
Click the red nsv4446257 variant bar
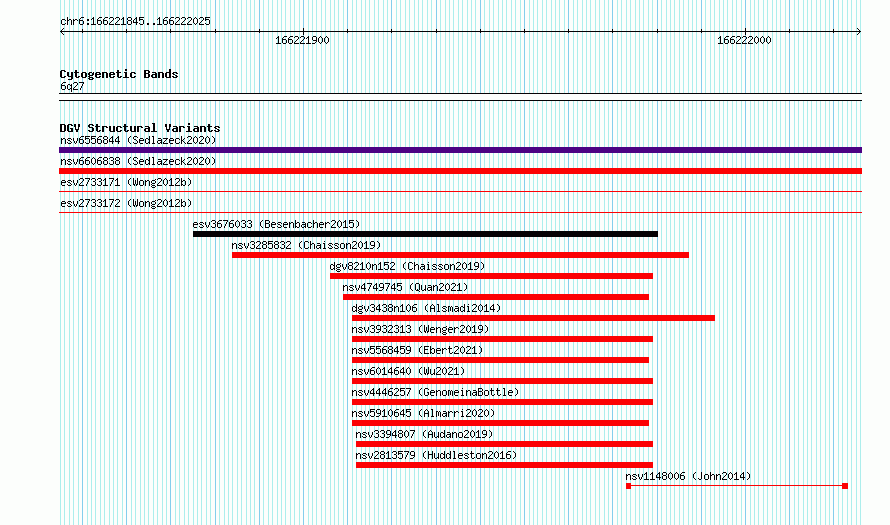502,402
